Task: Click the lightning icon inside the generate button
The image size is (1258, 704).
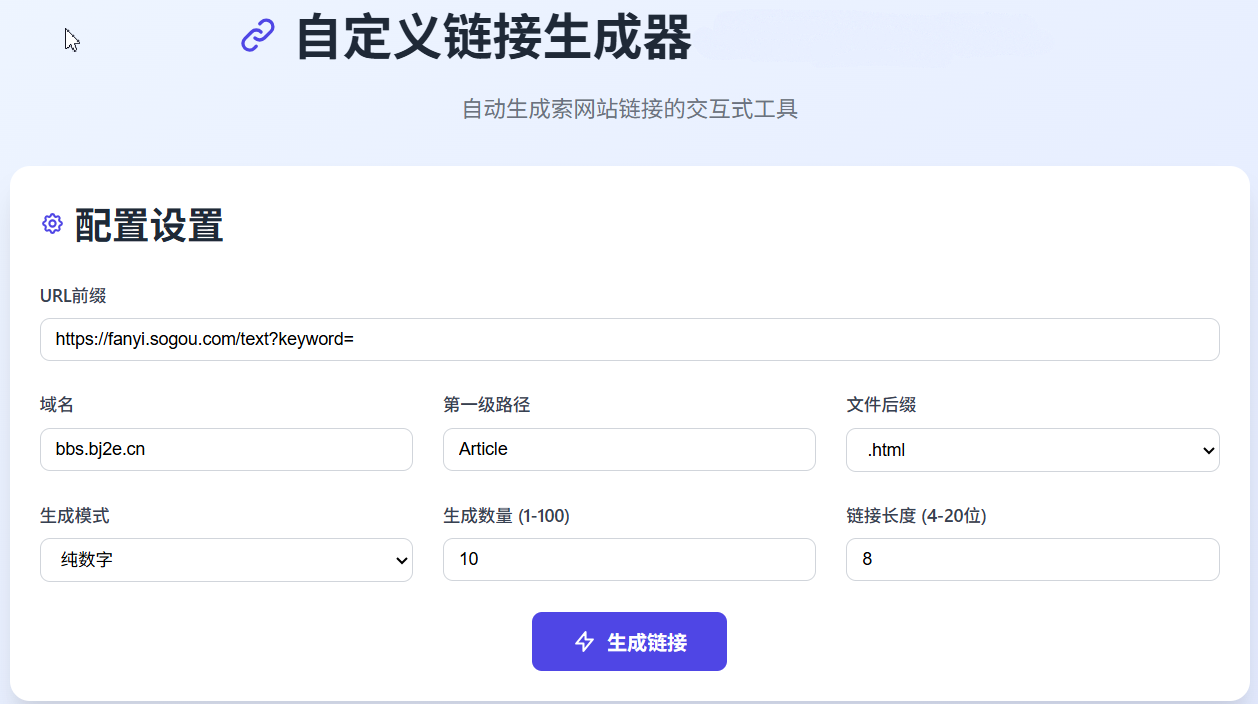Action: tap(584, 641)
